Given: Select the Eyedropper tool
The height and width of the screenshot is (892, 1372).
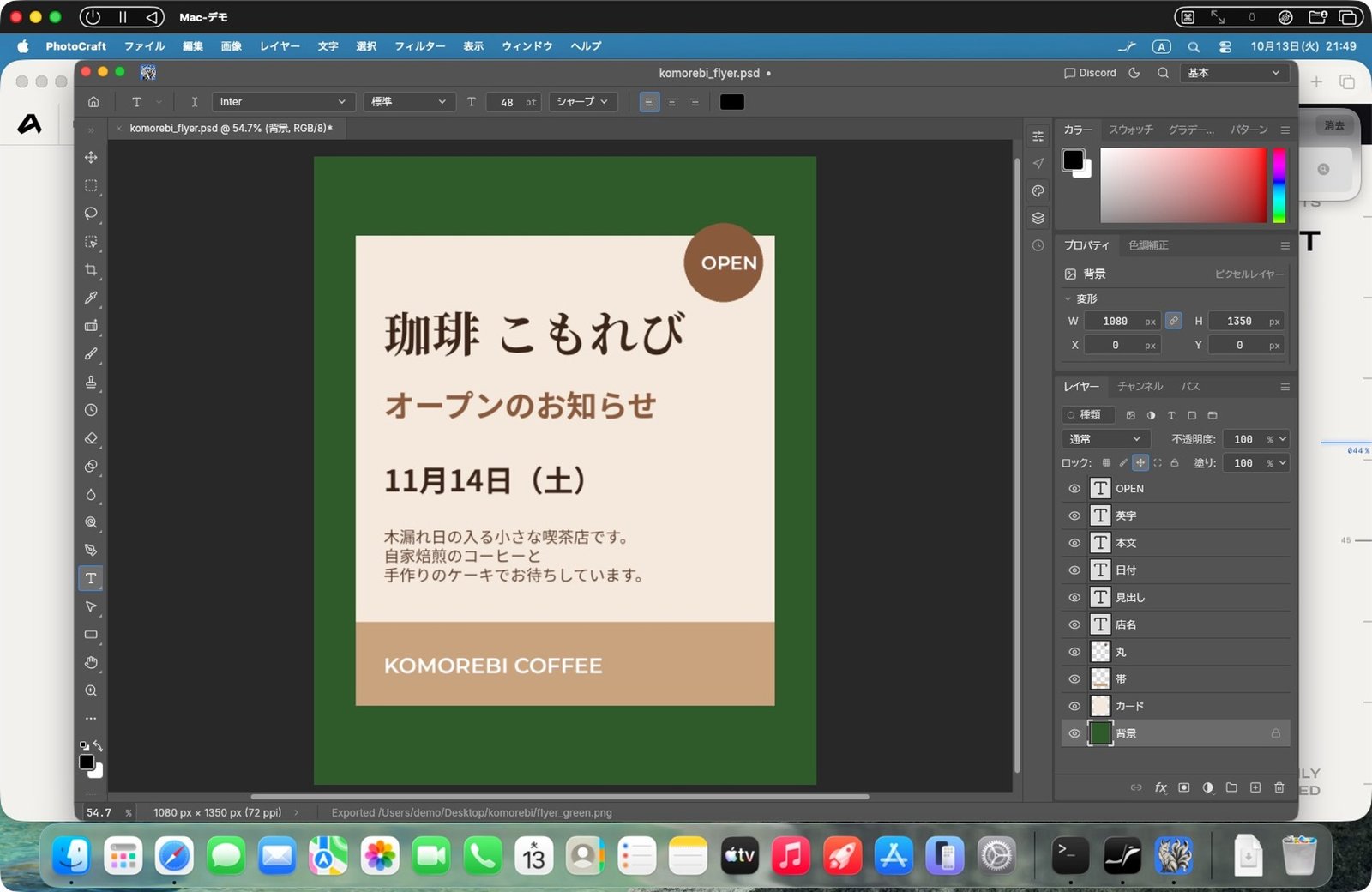Looking at the screenshot, I should [91, 298].
